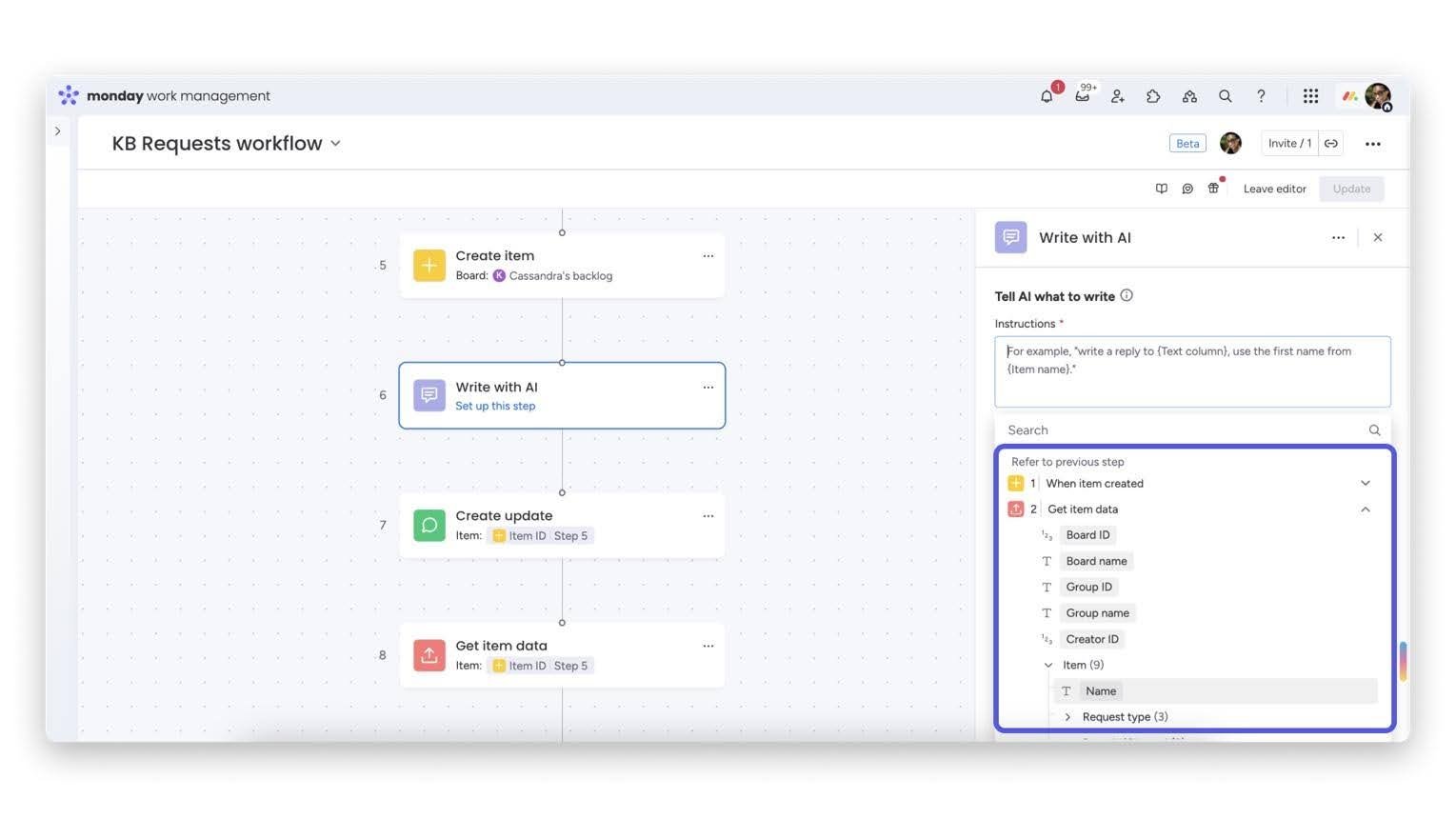Open the Write with AI panel options menu
Image resolution: width=1456 pixels, height=819 pixels.
click(x=1338, y=238)
